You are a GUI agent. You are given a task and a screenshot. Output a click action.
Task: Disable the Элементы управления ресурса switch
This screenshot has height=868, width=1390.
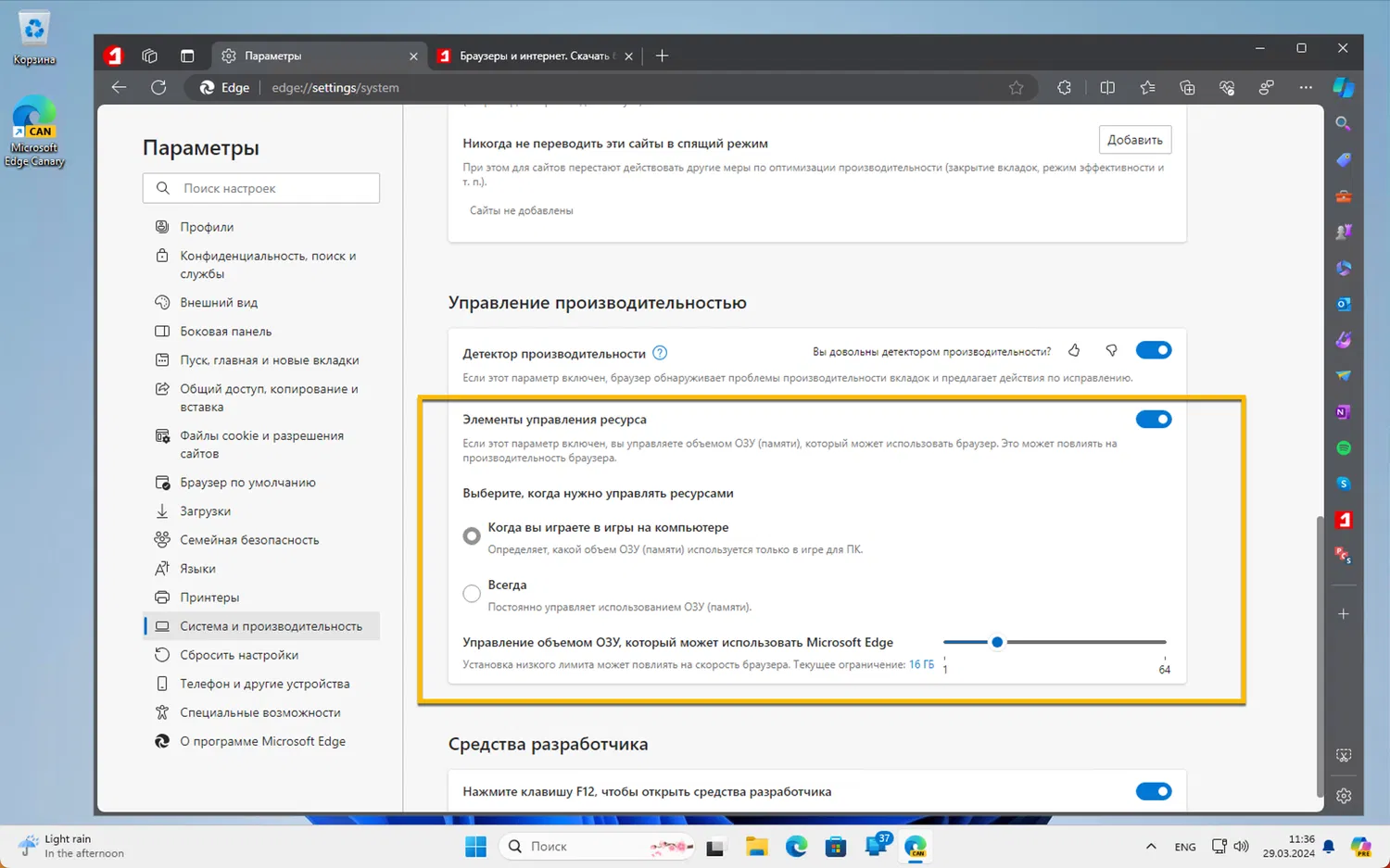1154,420
